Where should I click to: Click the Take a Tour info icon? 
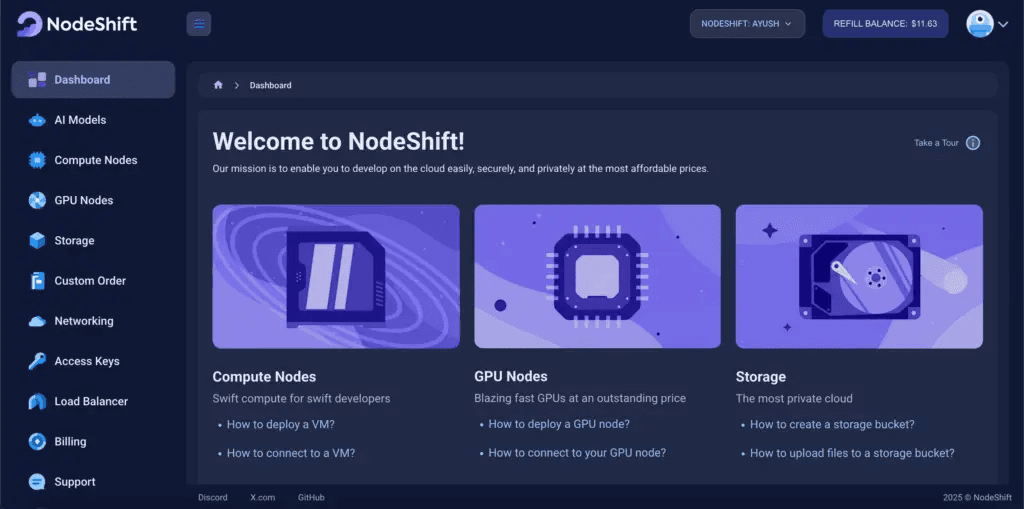click(973, 143)
